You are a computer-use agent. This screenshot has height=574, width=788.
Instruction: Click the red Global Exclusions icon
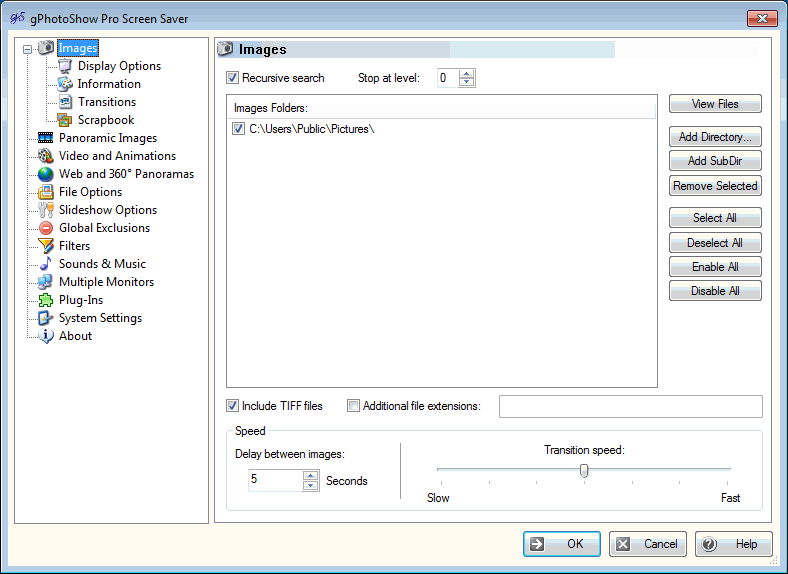46,228
